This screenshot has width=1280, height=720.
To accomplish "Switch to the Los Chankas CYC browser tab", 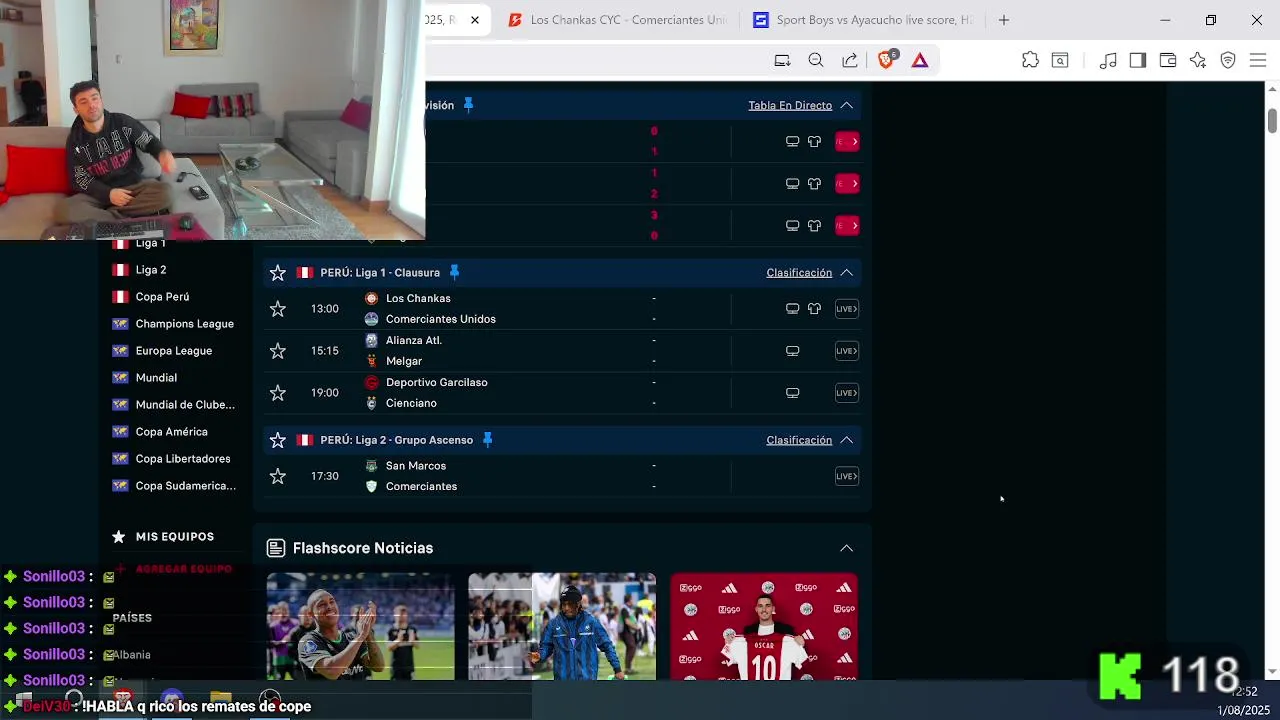I will pyautogui.click(x=617, y=20).
